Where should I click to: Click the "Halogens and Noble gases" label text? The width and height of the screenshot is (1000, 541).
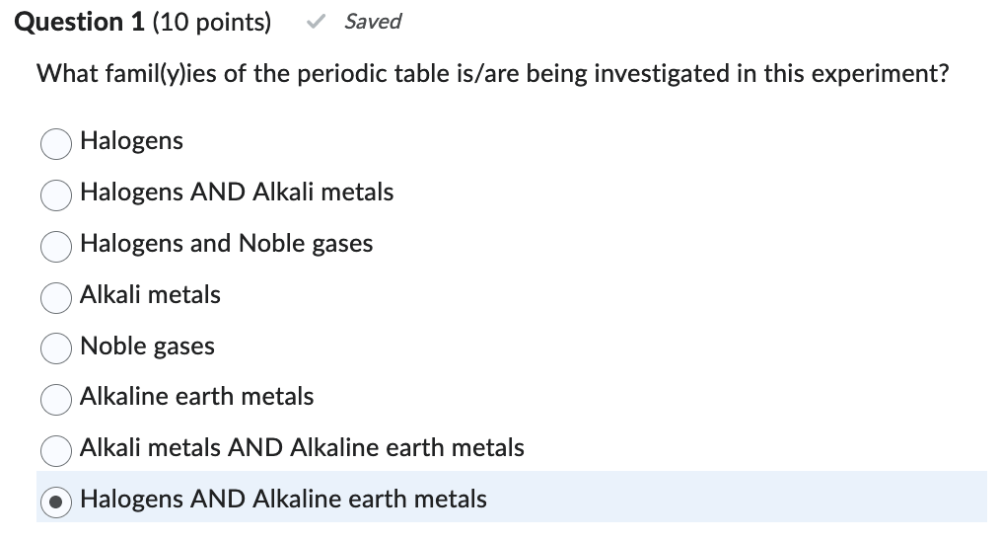[227, 243]
